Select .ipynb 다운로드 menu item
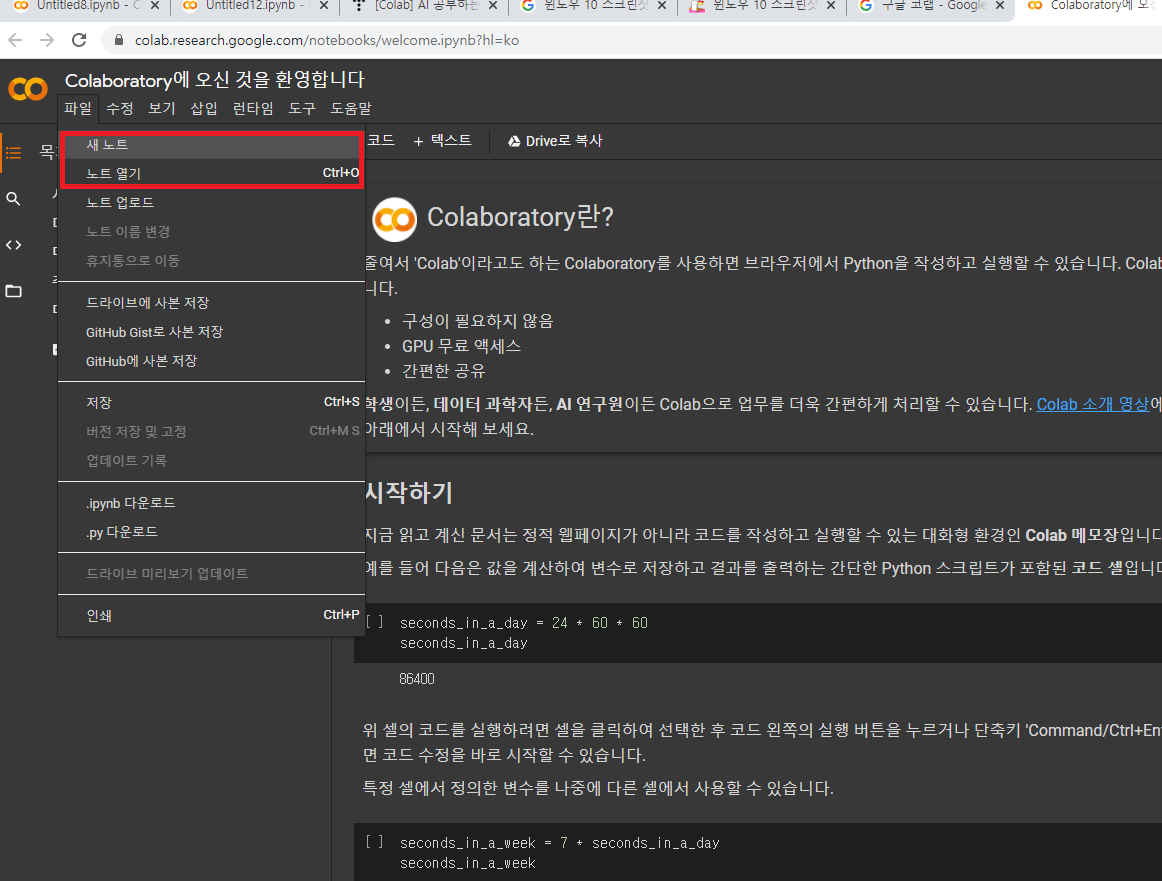The width and height of the screenshot is (1162, 881). tap(211, 502)
